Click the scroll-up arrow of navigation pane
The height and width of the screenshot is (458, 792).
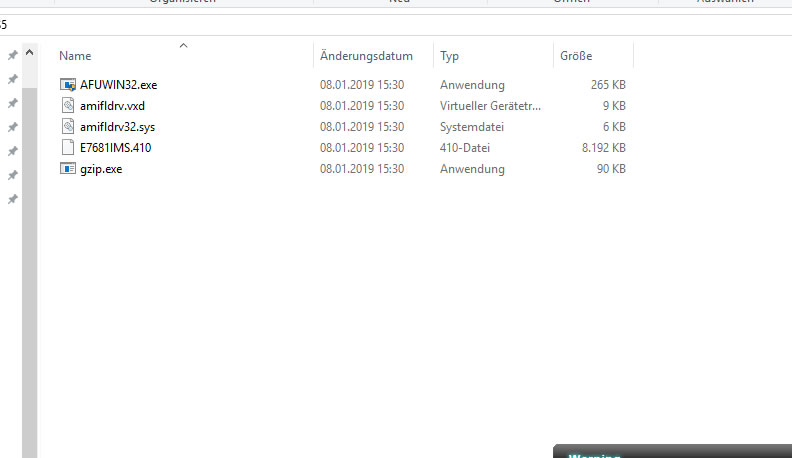coord(29,52)
